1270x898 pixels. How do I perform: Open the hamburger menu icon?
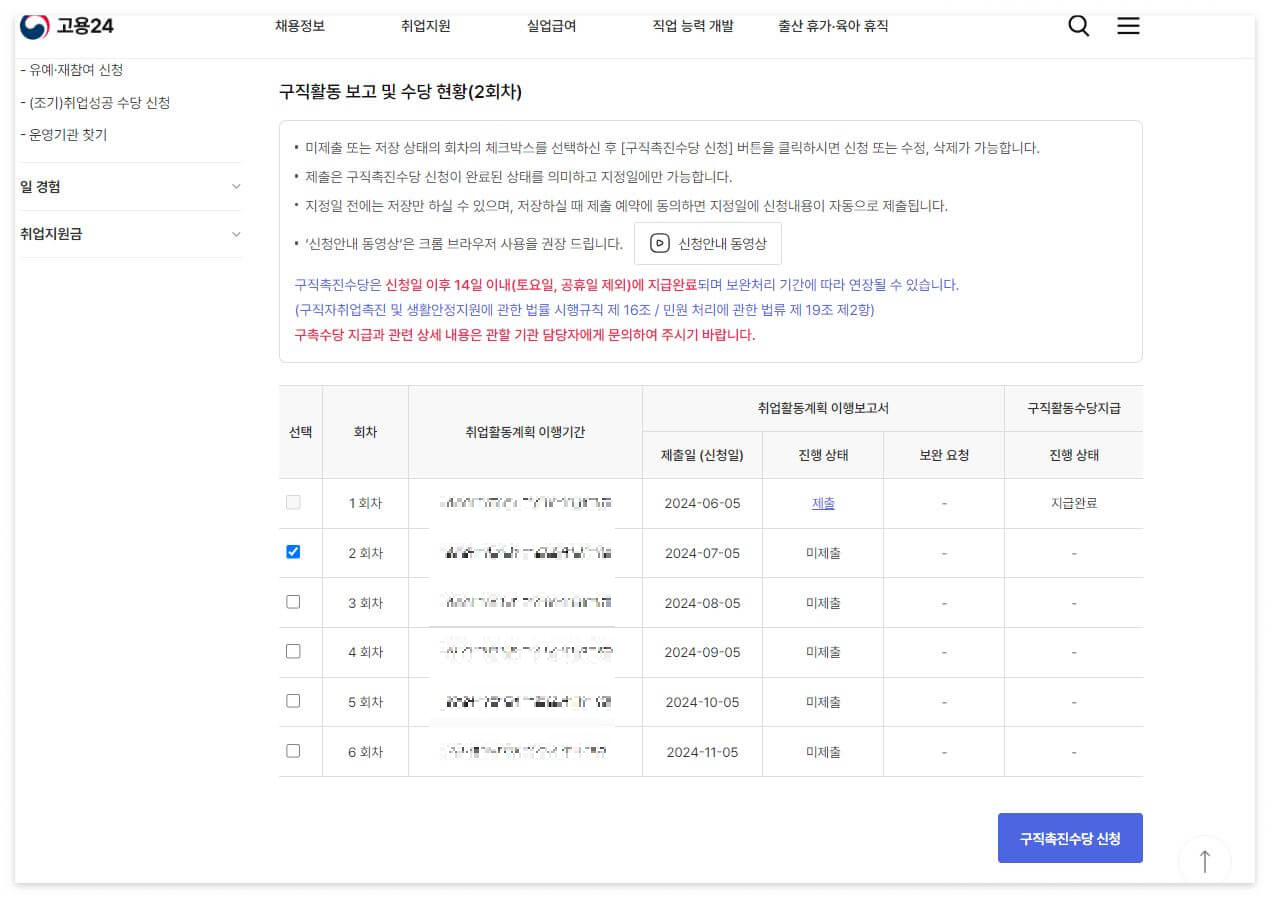click(x=1128, y=26)
